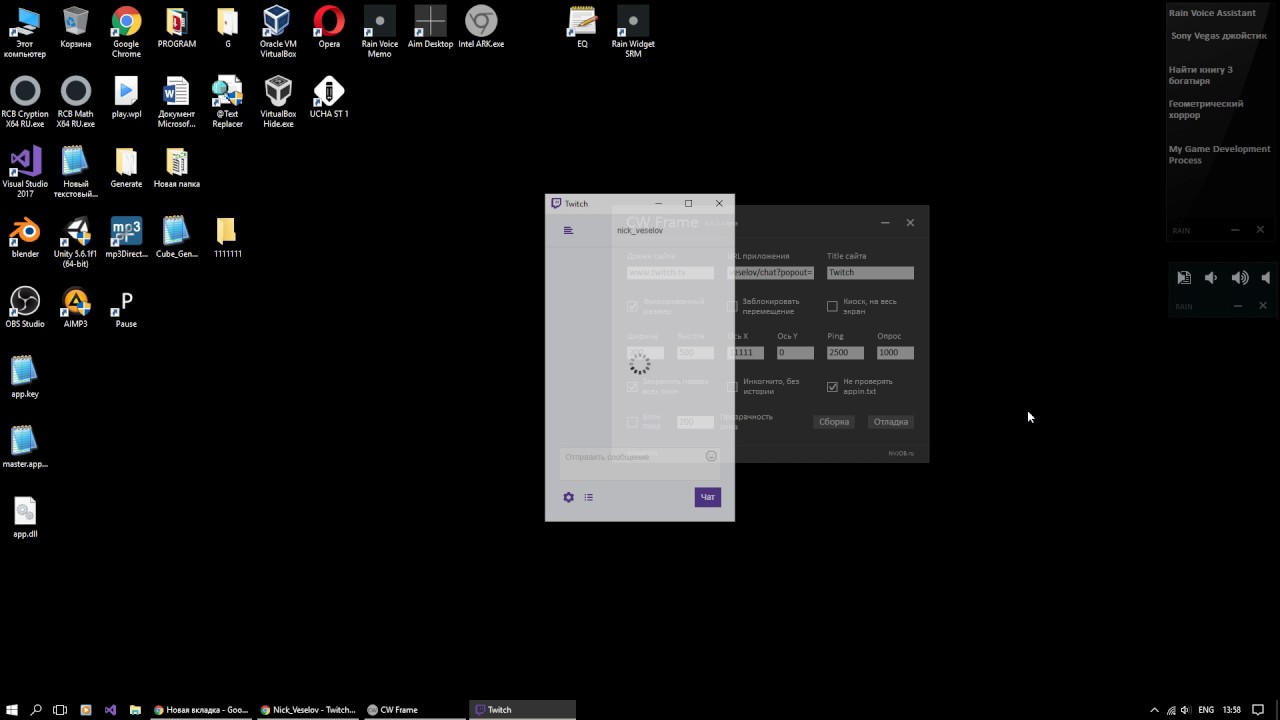1280x720 pixels.
Task: Open taskbar search magnifier icon
Action: click(36, 710)
